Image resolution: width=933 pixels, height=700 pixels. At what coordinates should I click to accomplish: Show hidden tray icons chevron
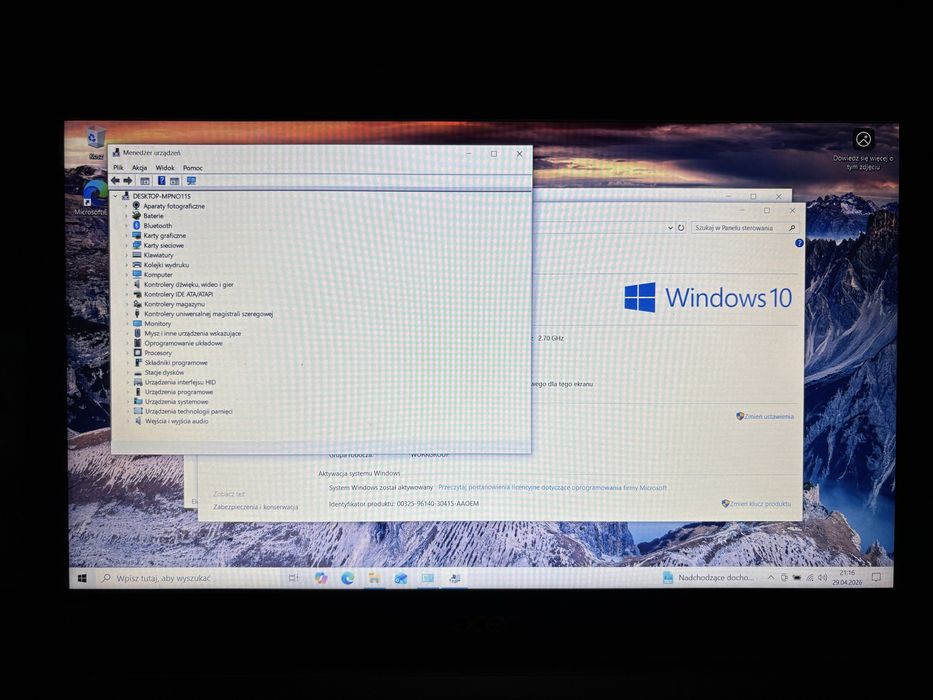click(771, 577)
